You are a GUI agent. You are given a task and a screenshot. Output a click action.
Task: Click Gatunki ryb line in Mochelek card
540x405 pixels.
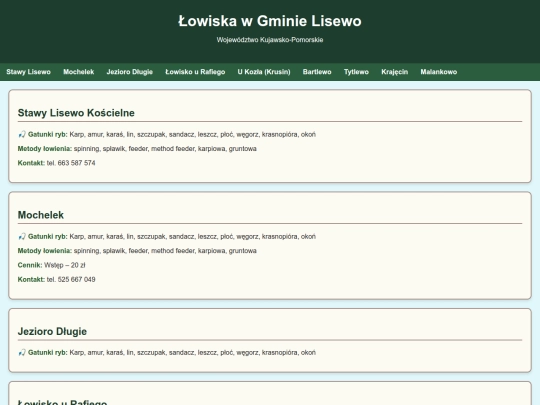click(167, 237)
